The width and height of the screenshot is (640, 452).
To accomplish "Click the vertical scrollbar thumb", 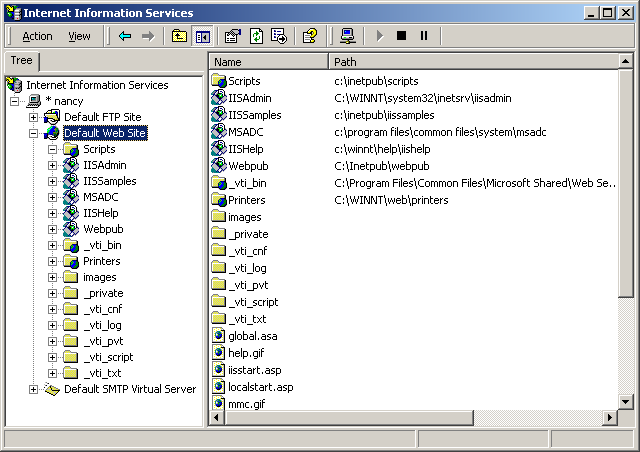I will click(625, 183).
